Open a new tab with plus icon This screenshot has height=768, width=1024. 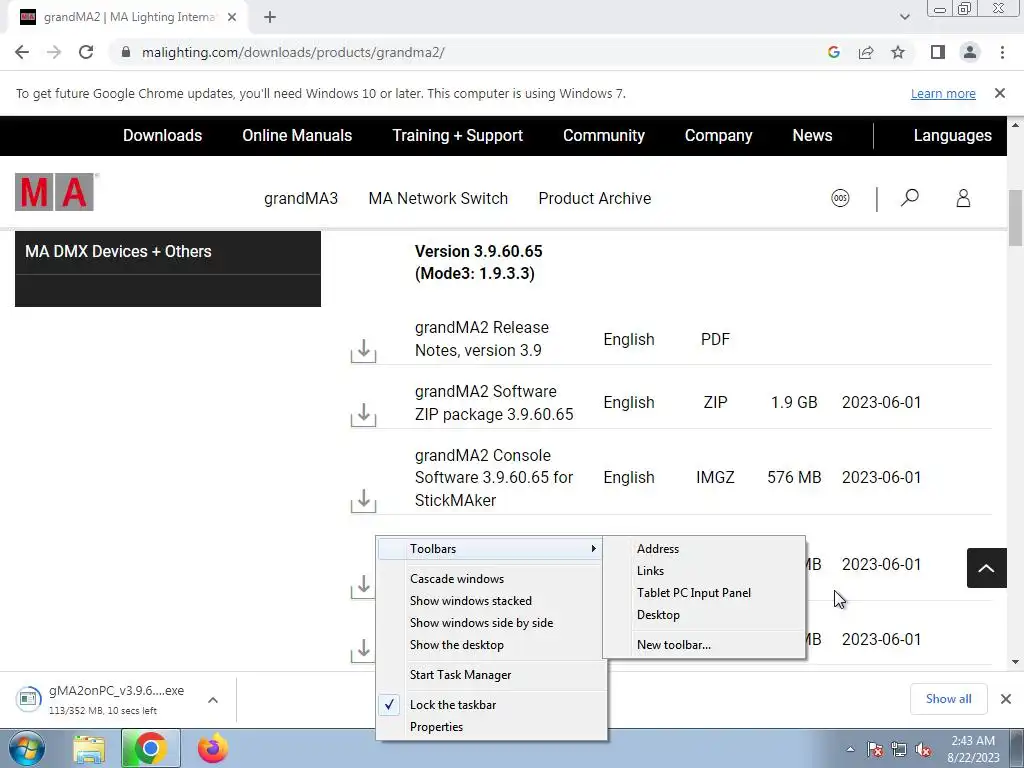point(270,18)
